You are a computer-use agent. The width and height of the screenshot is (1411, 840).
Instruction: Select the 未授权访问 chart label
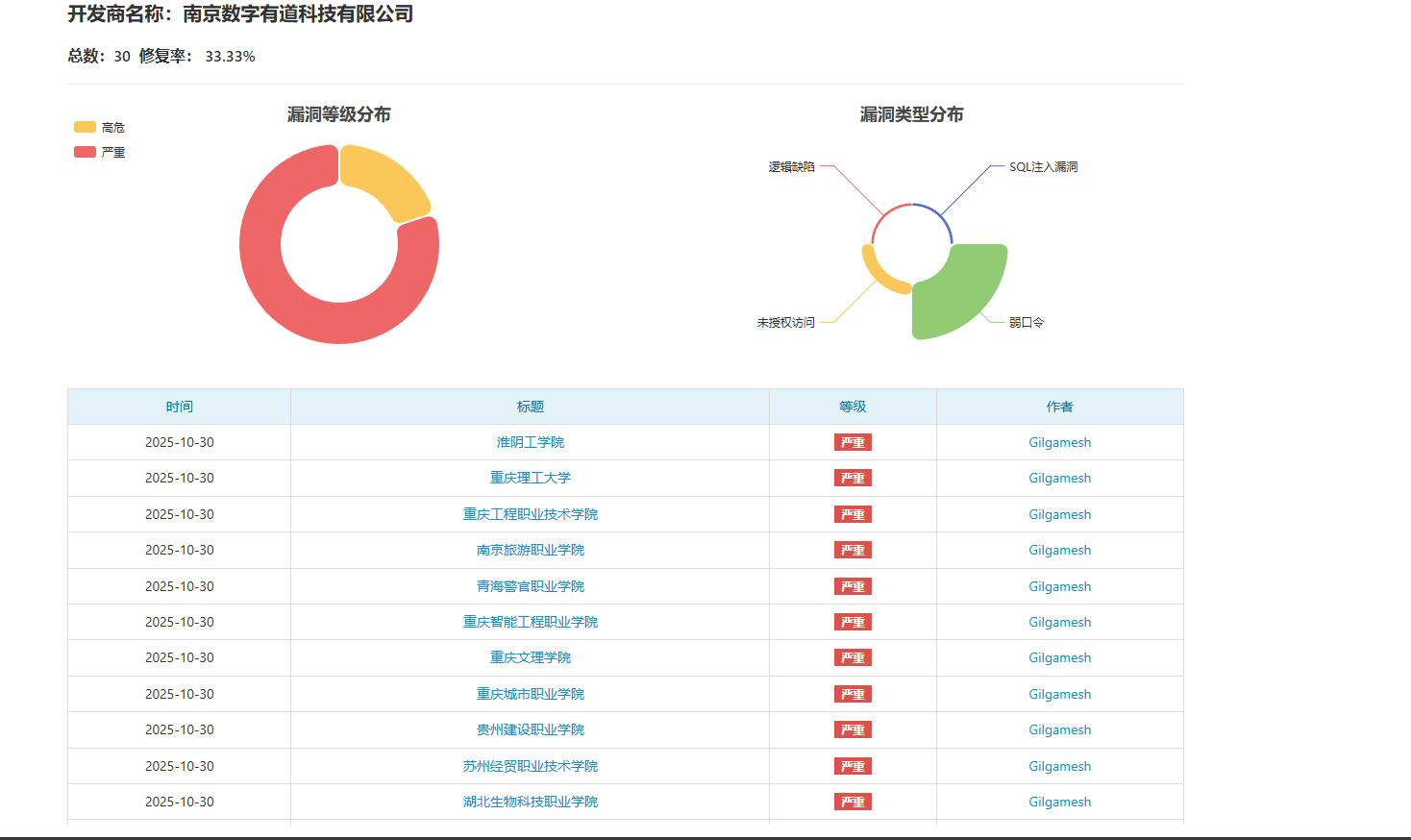(785, 322)
